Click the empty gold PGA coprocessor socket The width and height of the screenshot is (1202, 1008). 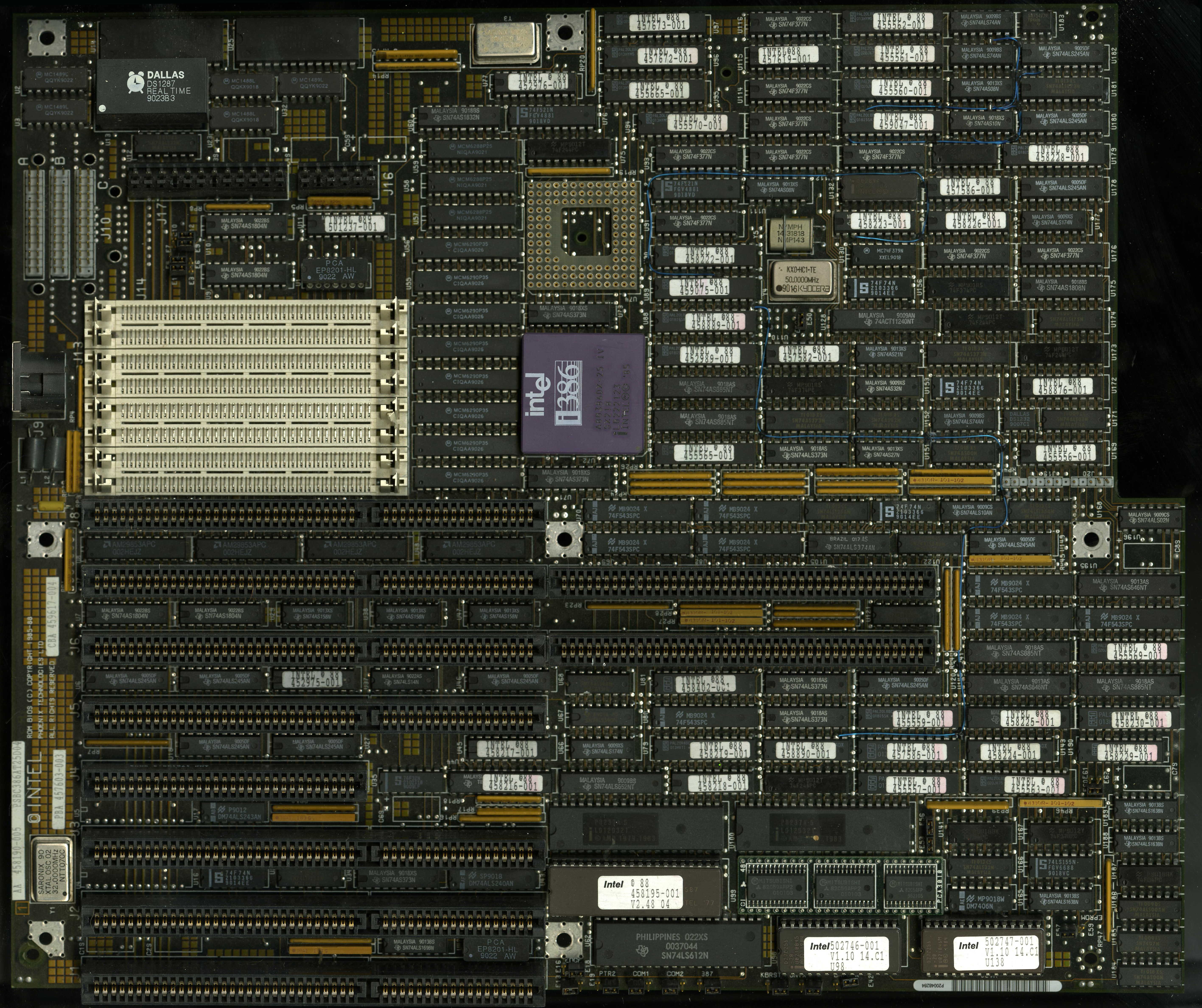tap(582, 235)
